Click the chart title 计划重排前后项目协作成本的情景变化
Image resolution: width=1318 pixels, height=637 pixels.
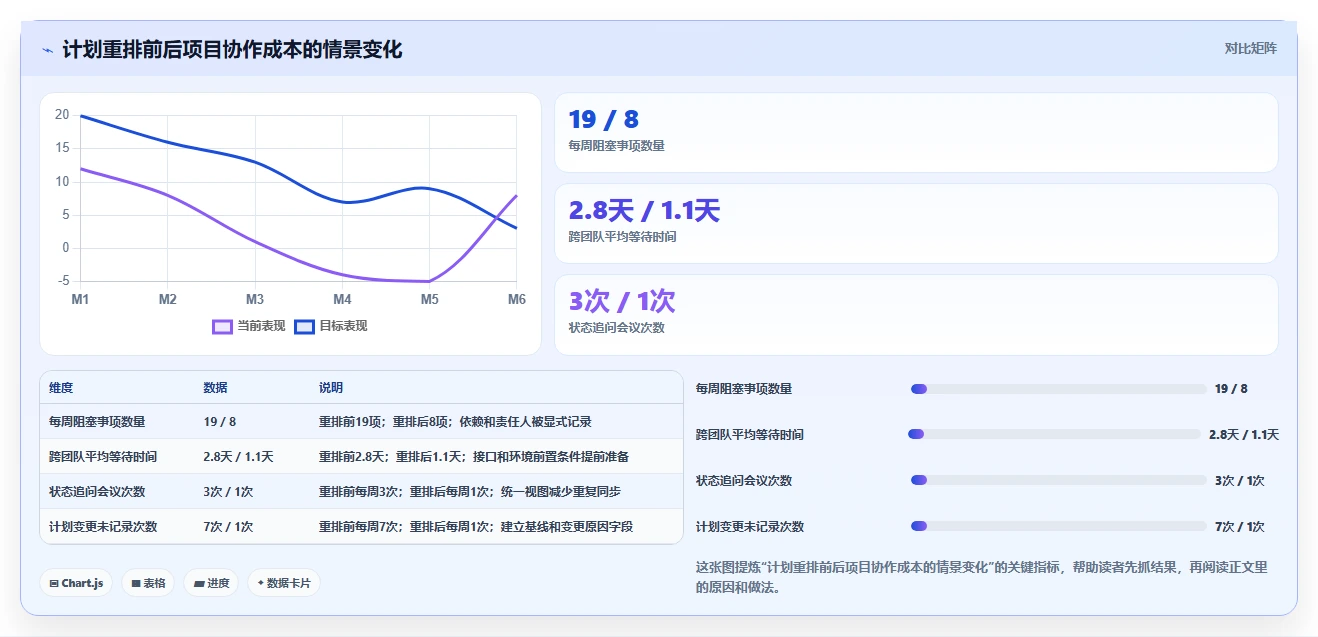tap(232, 50)
